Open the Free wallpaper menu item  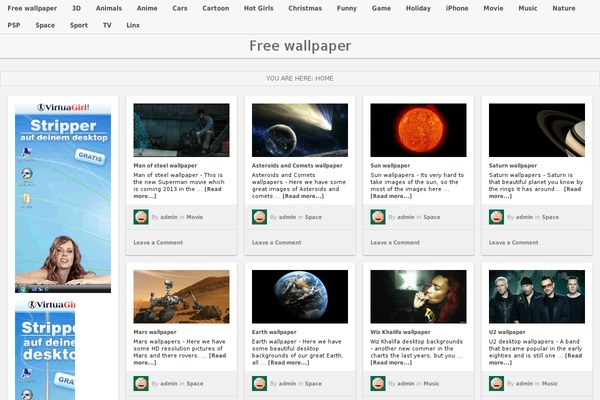coord(32,8)
